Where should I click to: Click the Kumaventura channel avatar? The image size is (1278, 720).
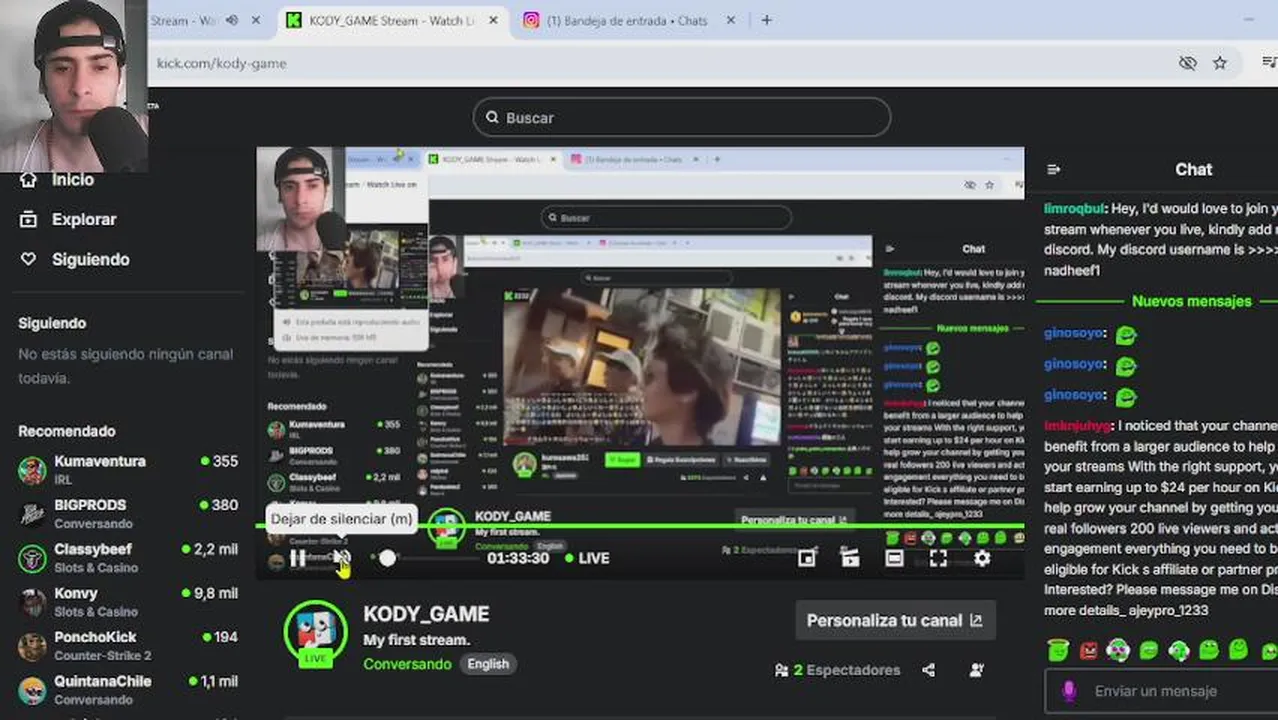[32, 470]
